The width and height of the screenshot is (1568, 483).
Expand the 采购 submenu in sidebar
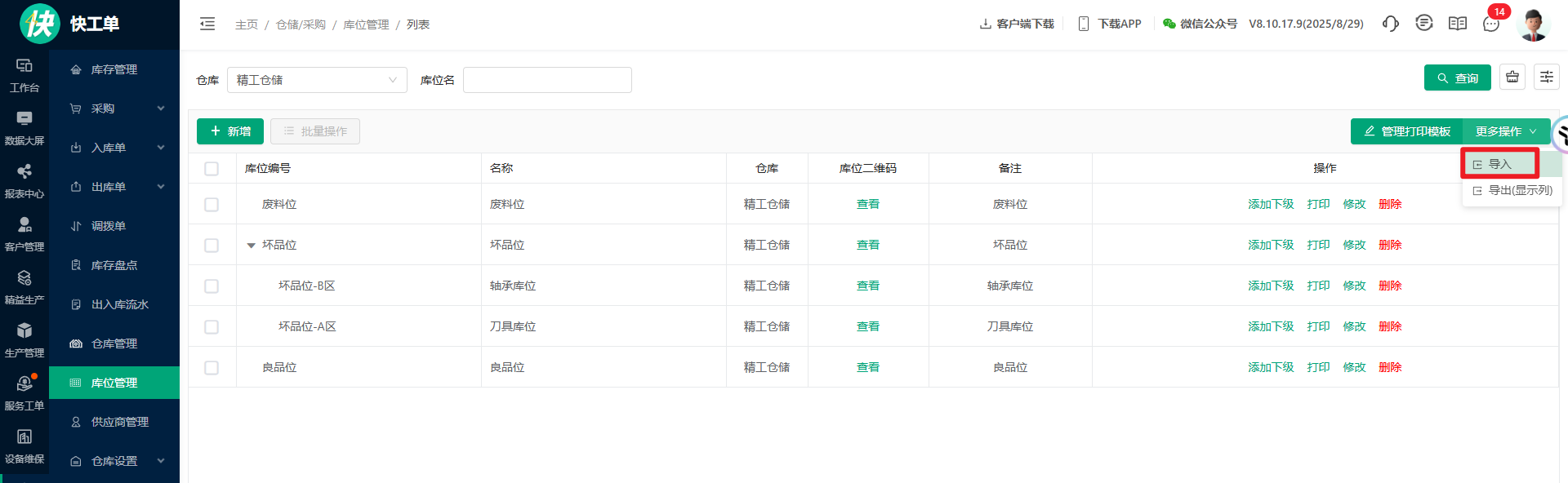click(114, 109)
